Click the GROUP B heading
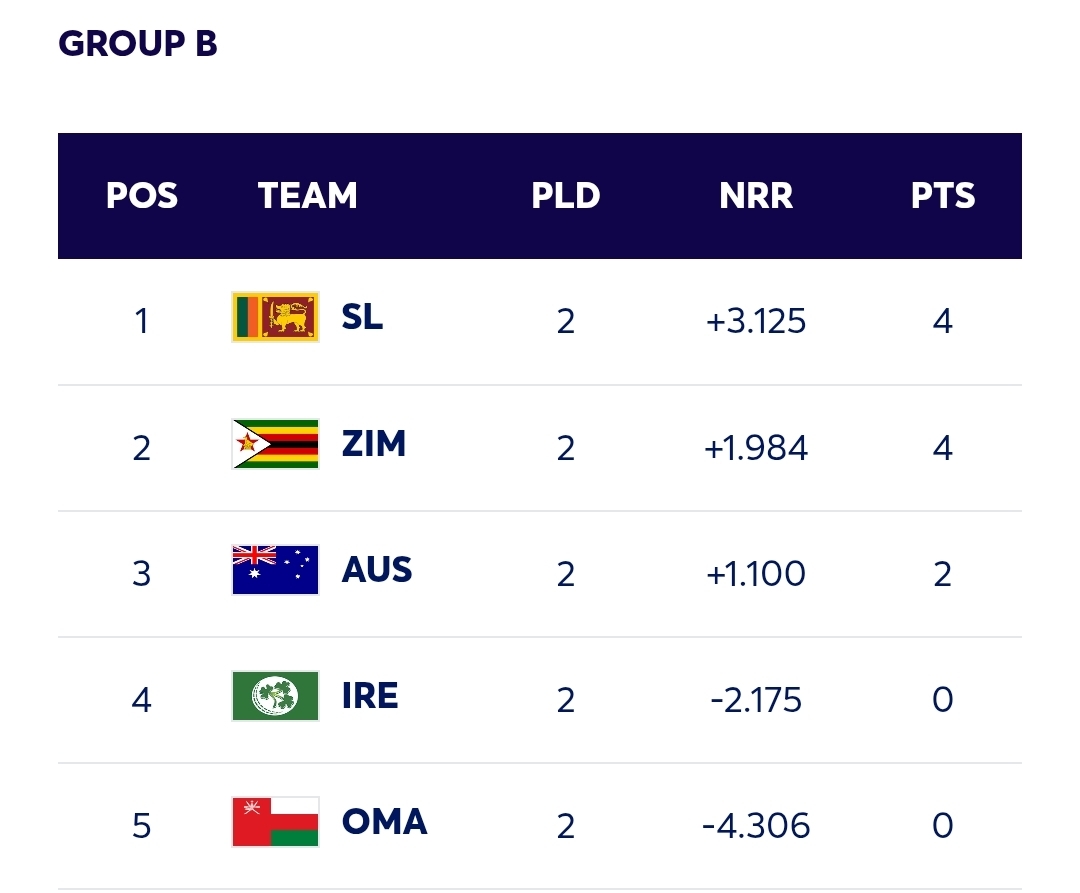The height and width of the screenshot is (893, 1080). pos(138,44)
